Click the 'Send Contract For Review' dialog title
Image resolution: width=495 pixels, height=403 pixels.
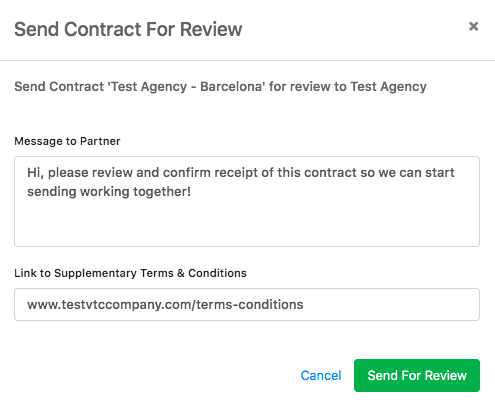pyautogui.click(x=128, y=29)
